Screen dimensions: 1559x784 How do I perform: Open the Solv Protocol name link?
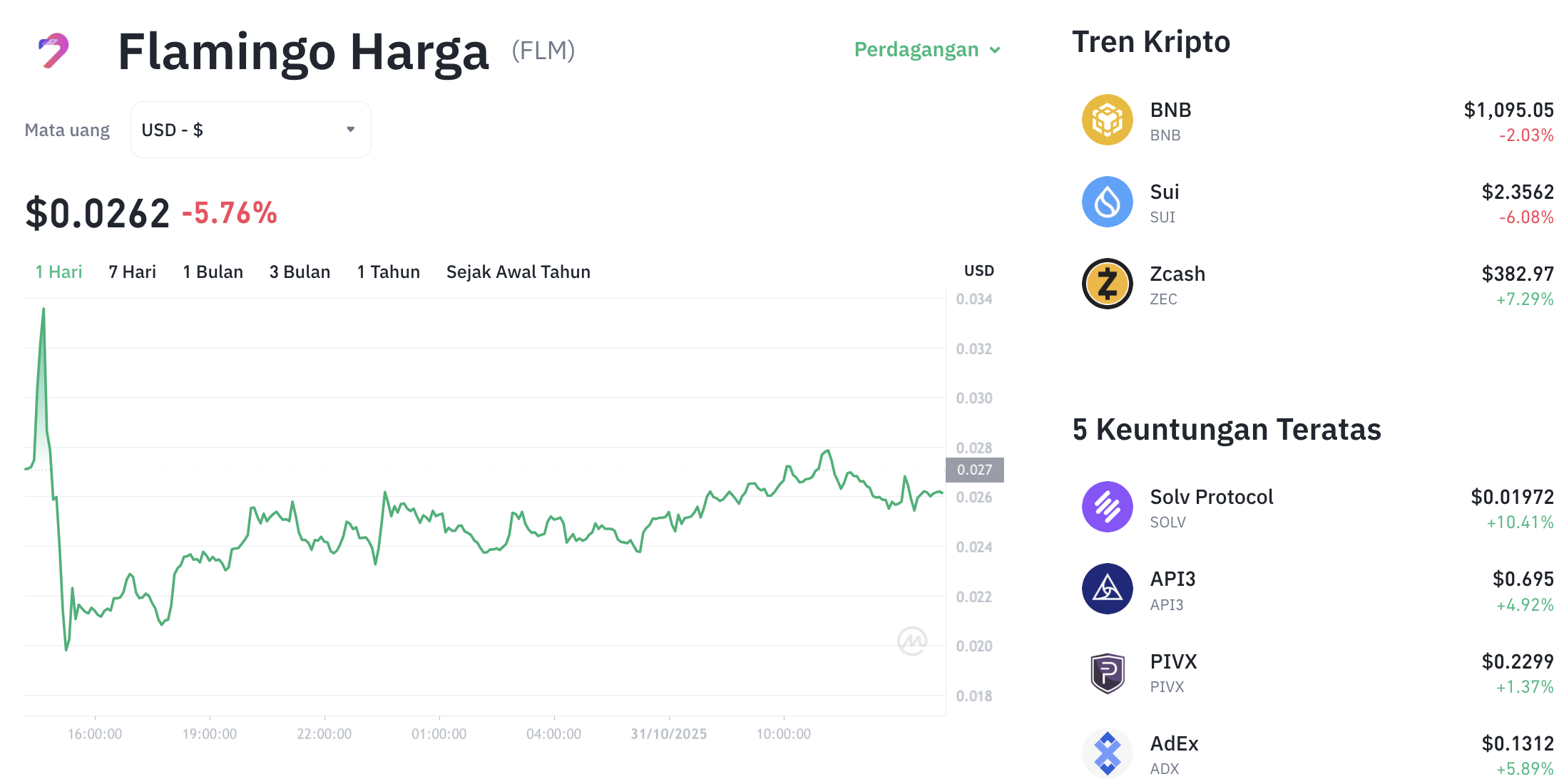1211,497
